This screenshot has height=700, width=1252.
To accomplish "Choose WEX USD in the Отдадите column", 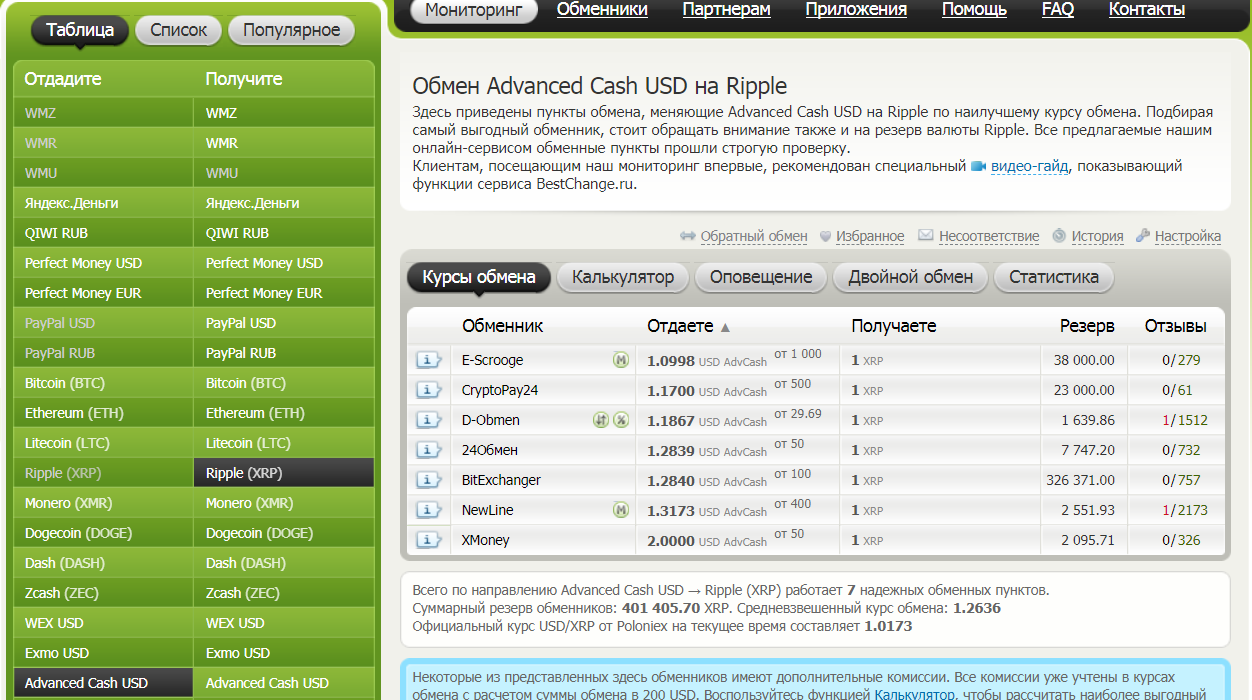I will 104,623.
